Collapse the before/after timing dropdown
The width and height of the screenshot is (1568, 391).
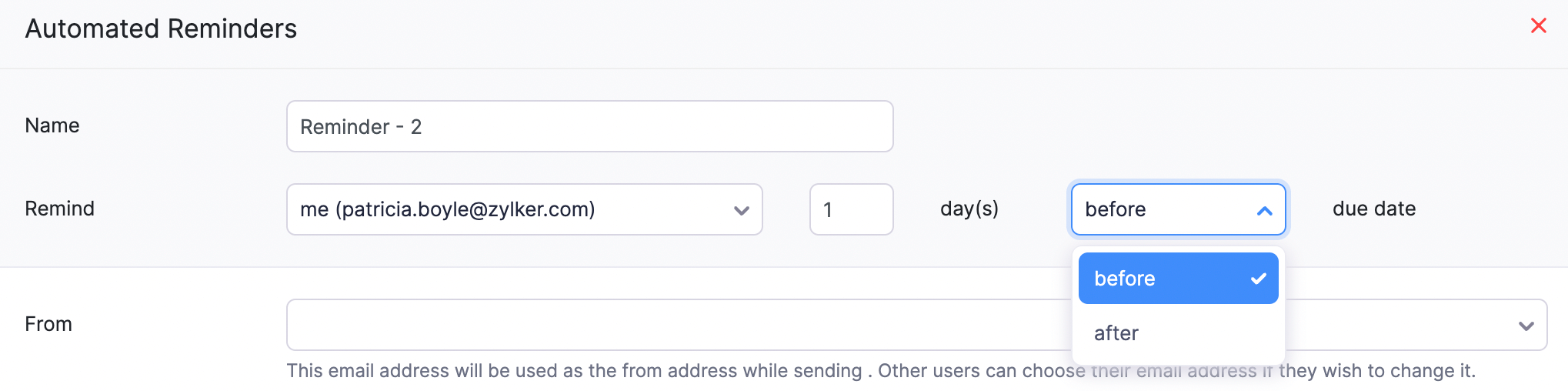click(1177, 209)
